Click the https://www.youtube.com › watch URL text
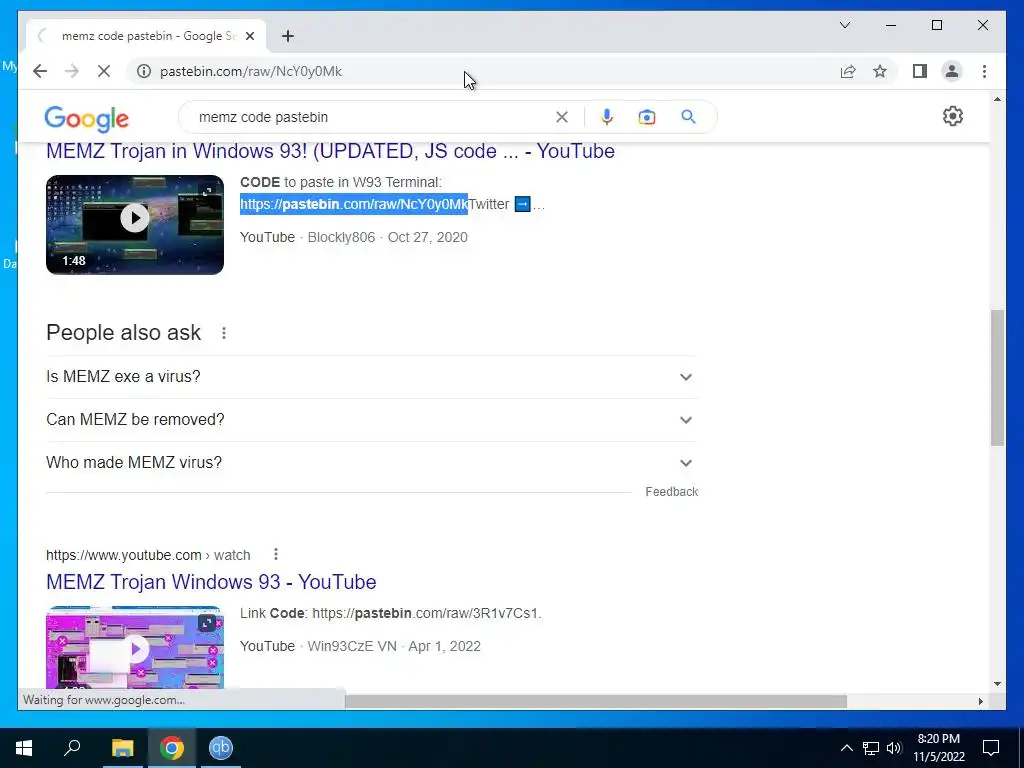The width and height of the screenshot is (1024, 768). click(x=148, y=555)
